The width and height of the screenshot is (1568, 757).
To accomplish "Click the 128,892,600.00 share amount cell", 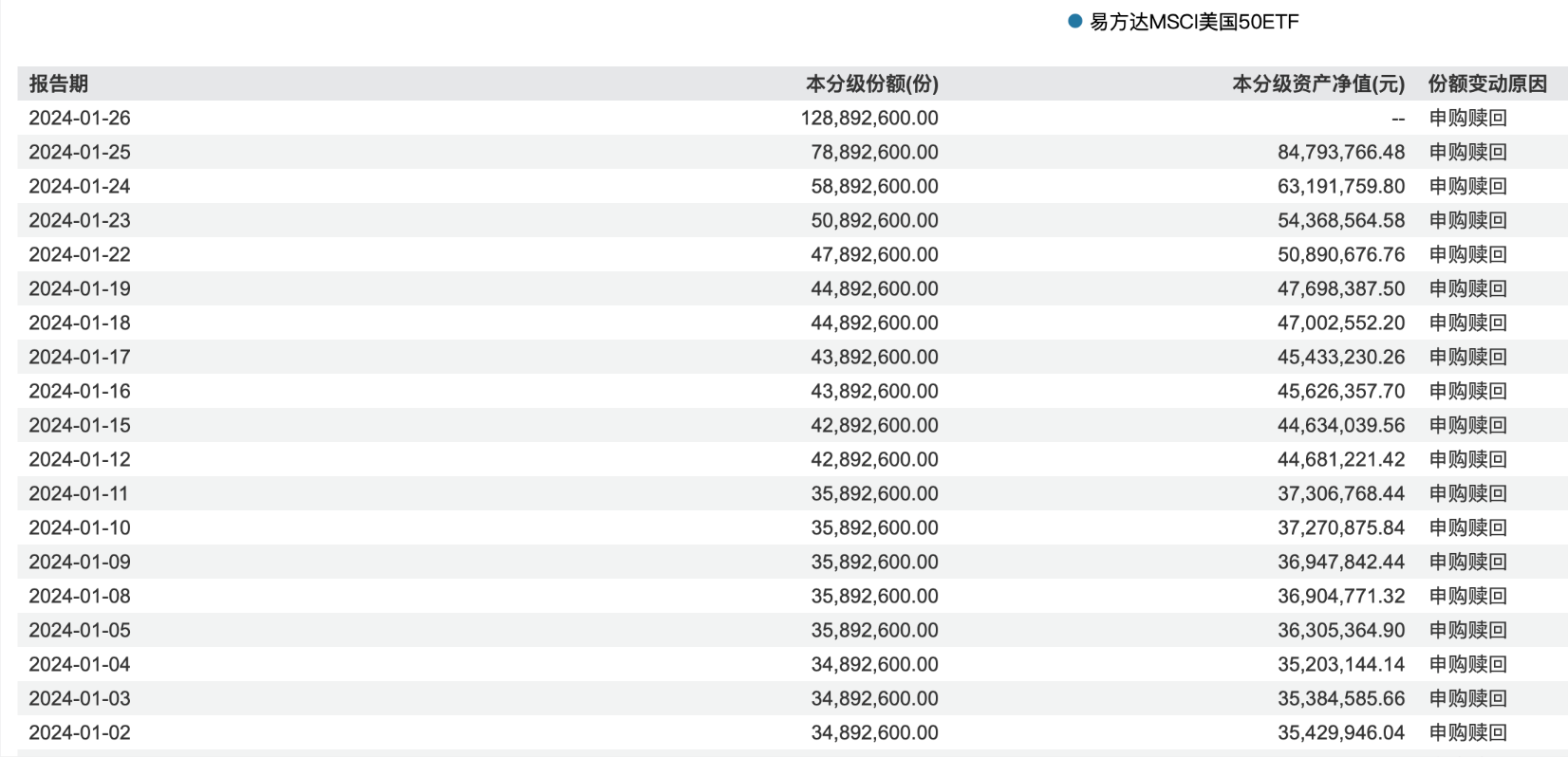I will pos(868,118).
